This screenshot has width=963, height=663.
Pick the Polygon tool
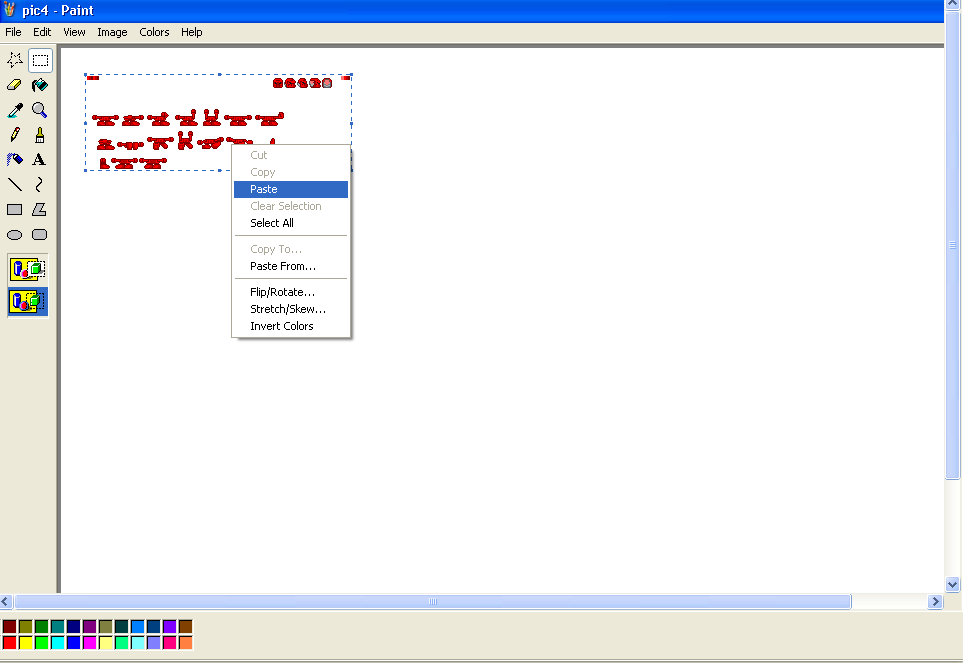pos(40,209)
